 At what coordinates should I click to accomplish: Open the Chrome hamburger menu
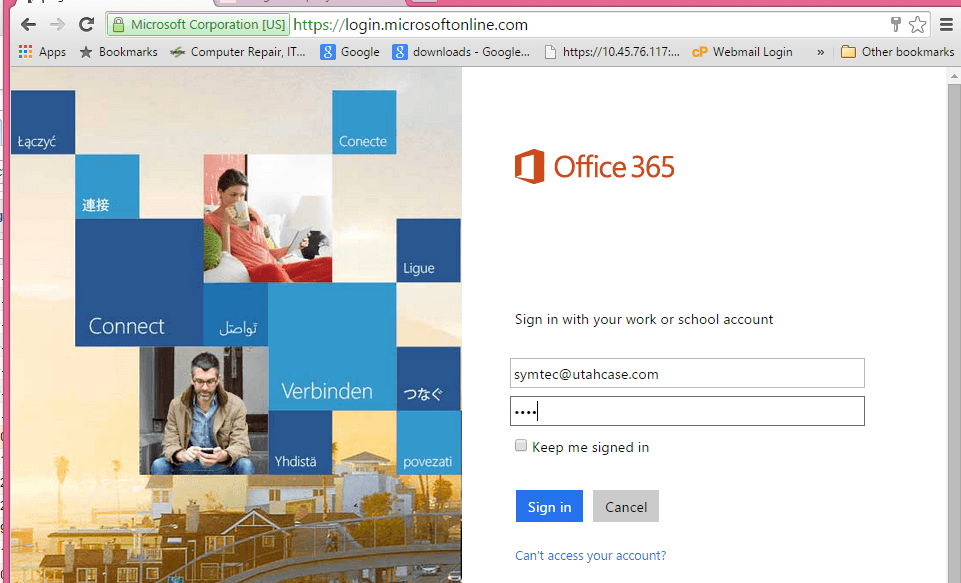[x=947, y=25]
